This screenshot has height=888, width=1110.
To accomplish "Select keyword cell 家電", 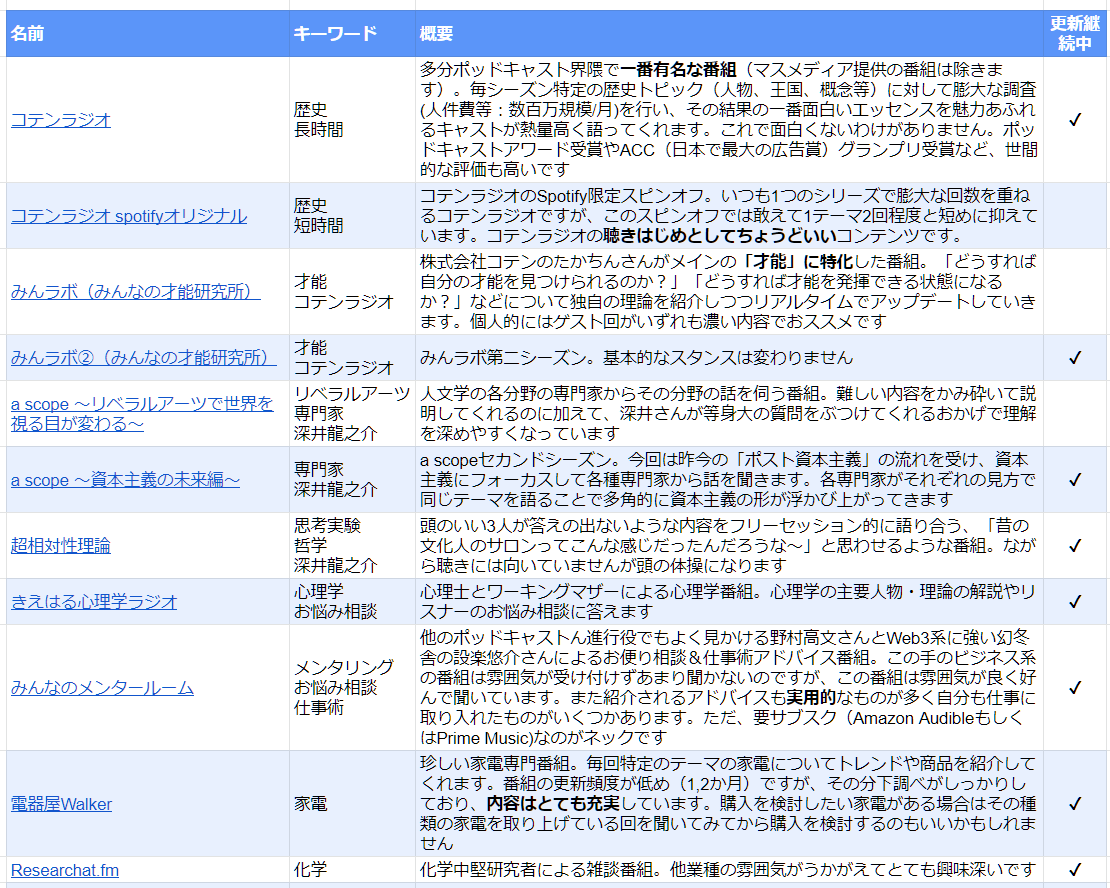I will 352,804.
